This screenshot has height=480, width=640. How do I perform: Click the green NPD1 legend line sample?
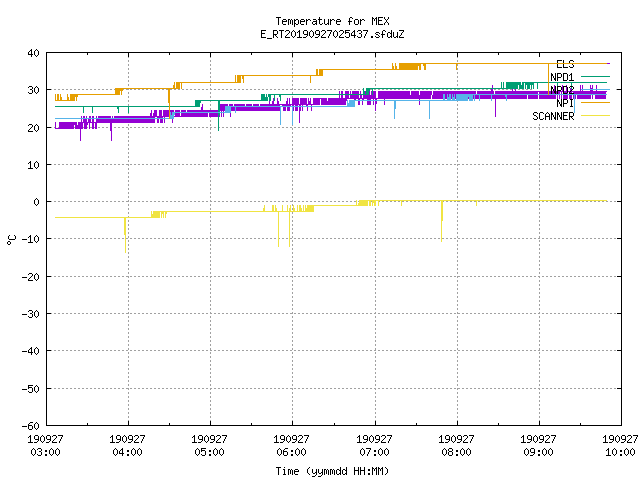click(595, 77)
